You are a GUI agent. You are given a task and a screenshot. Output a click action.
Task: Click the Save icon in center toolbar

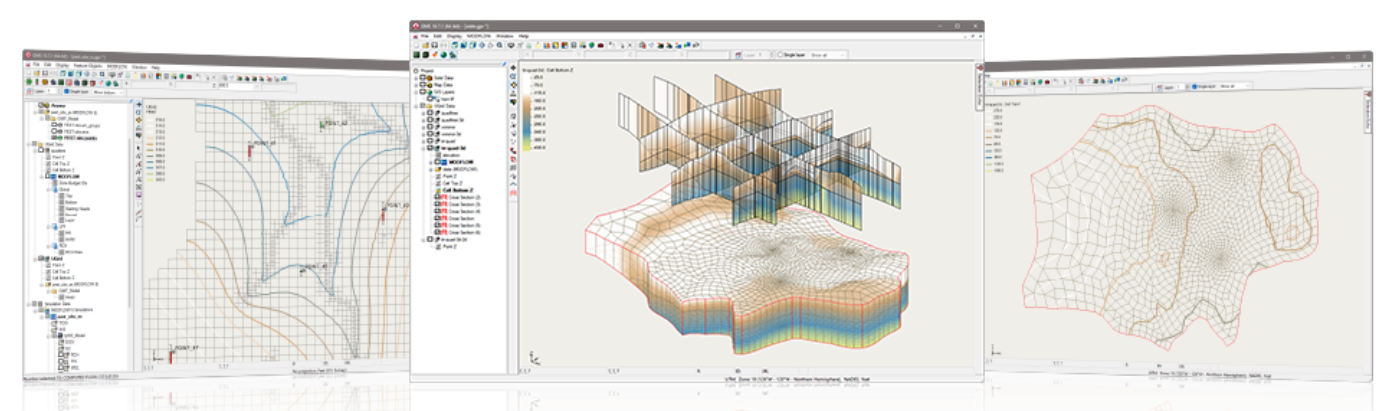434,45
